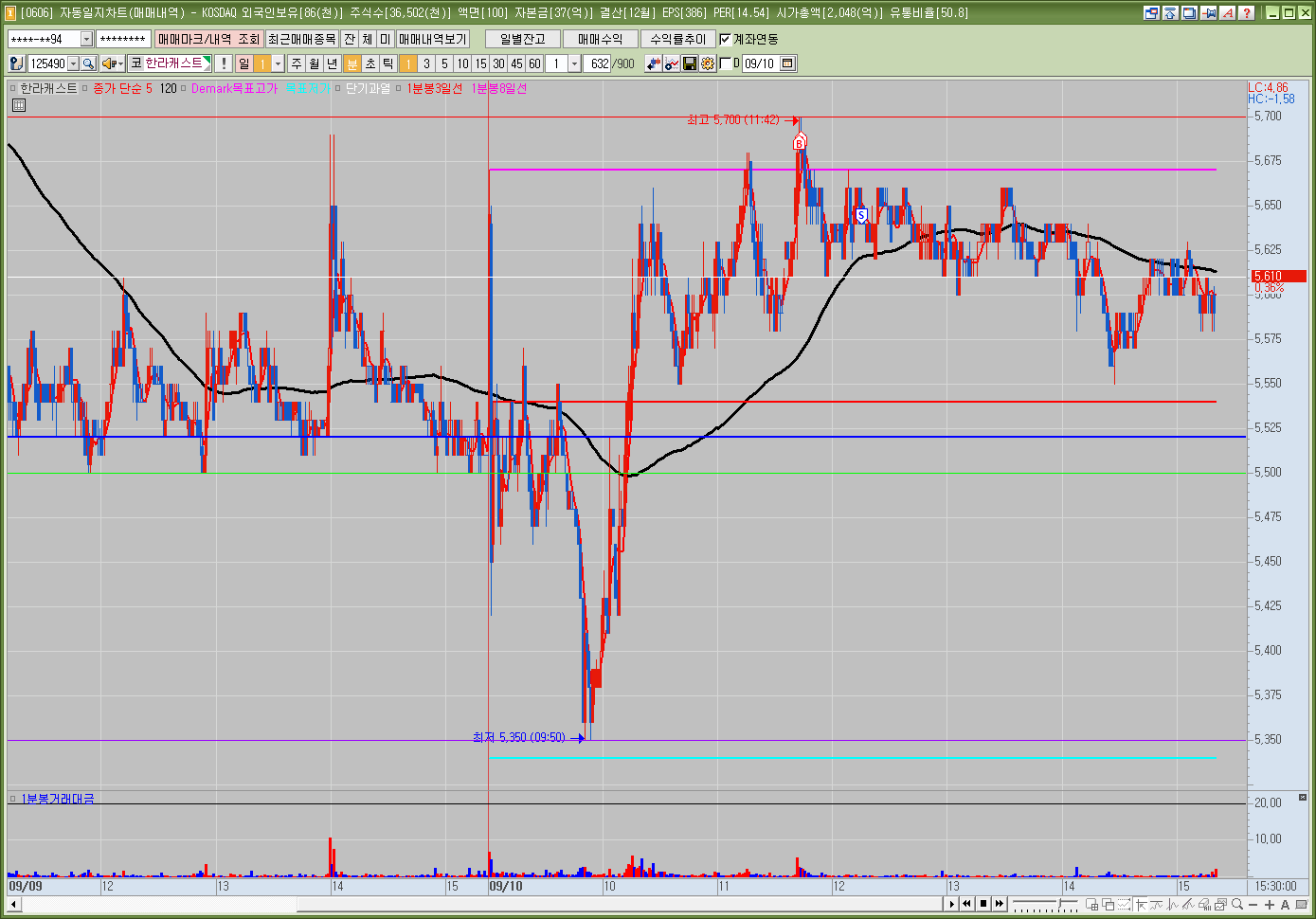Toggle the 1분봉3일선 legend marker

(399, 88)
